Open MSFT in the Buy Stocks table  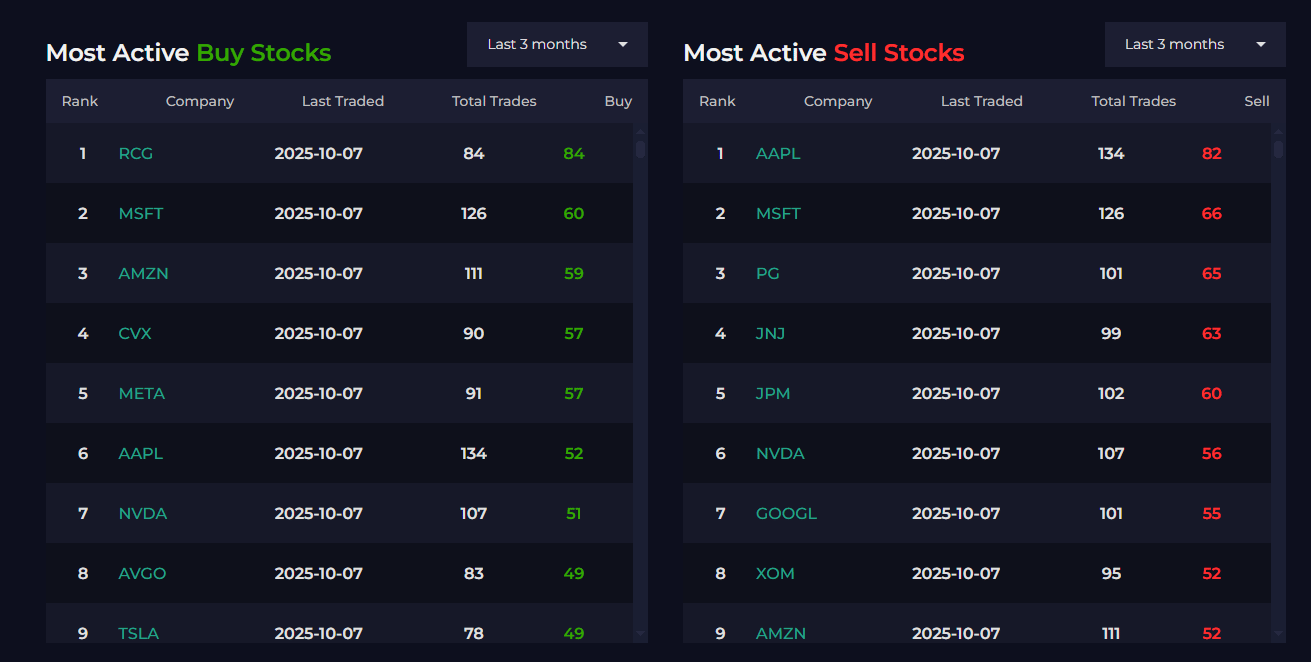[x=141, y=214]
